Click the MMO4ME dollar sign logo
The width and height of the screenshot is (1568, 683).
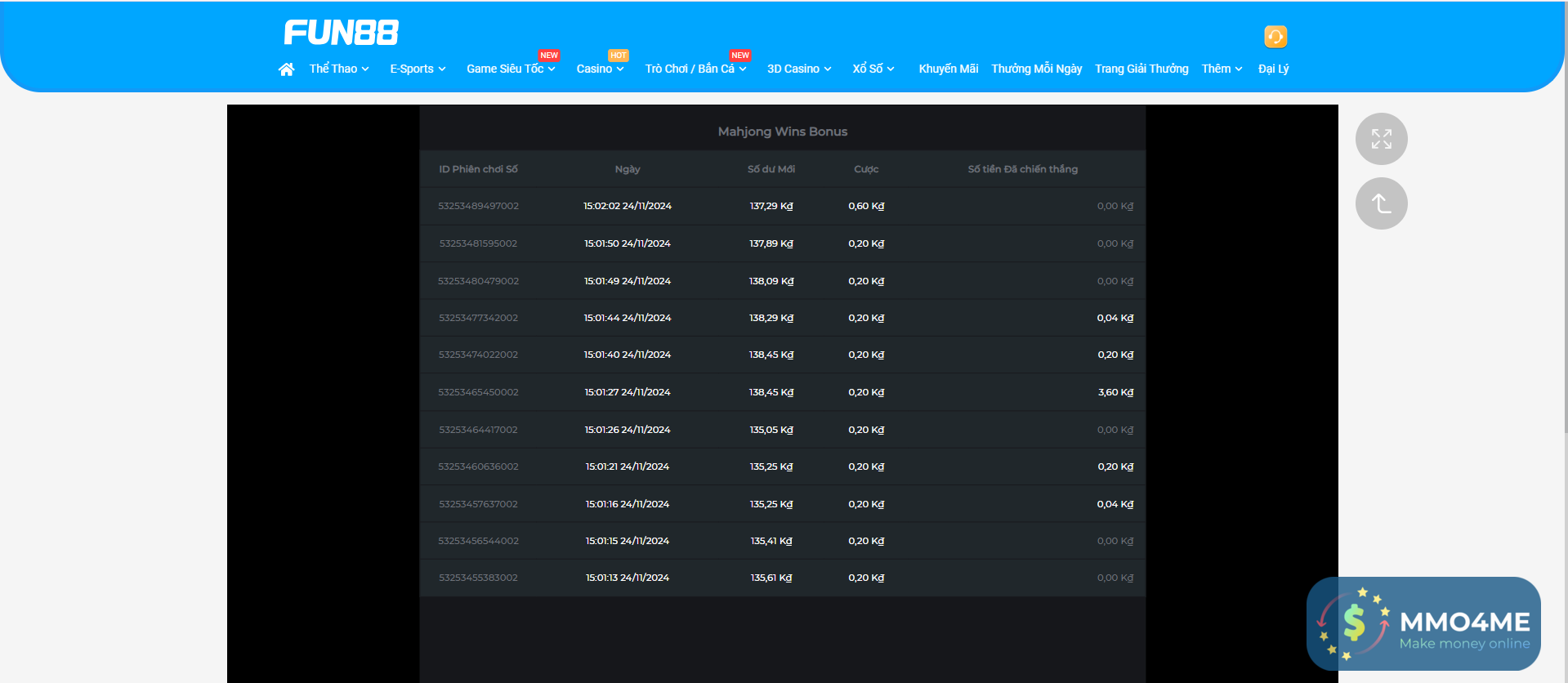[x=1353, y=623]
